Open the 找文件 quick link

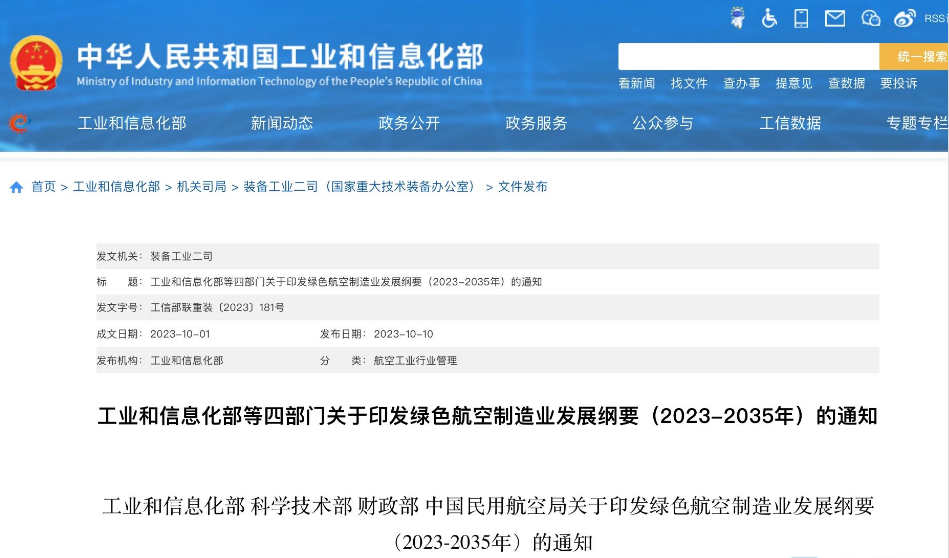point(689,84)
